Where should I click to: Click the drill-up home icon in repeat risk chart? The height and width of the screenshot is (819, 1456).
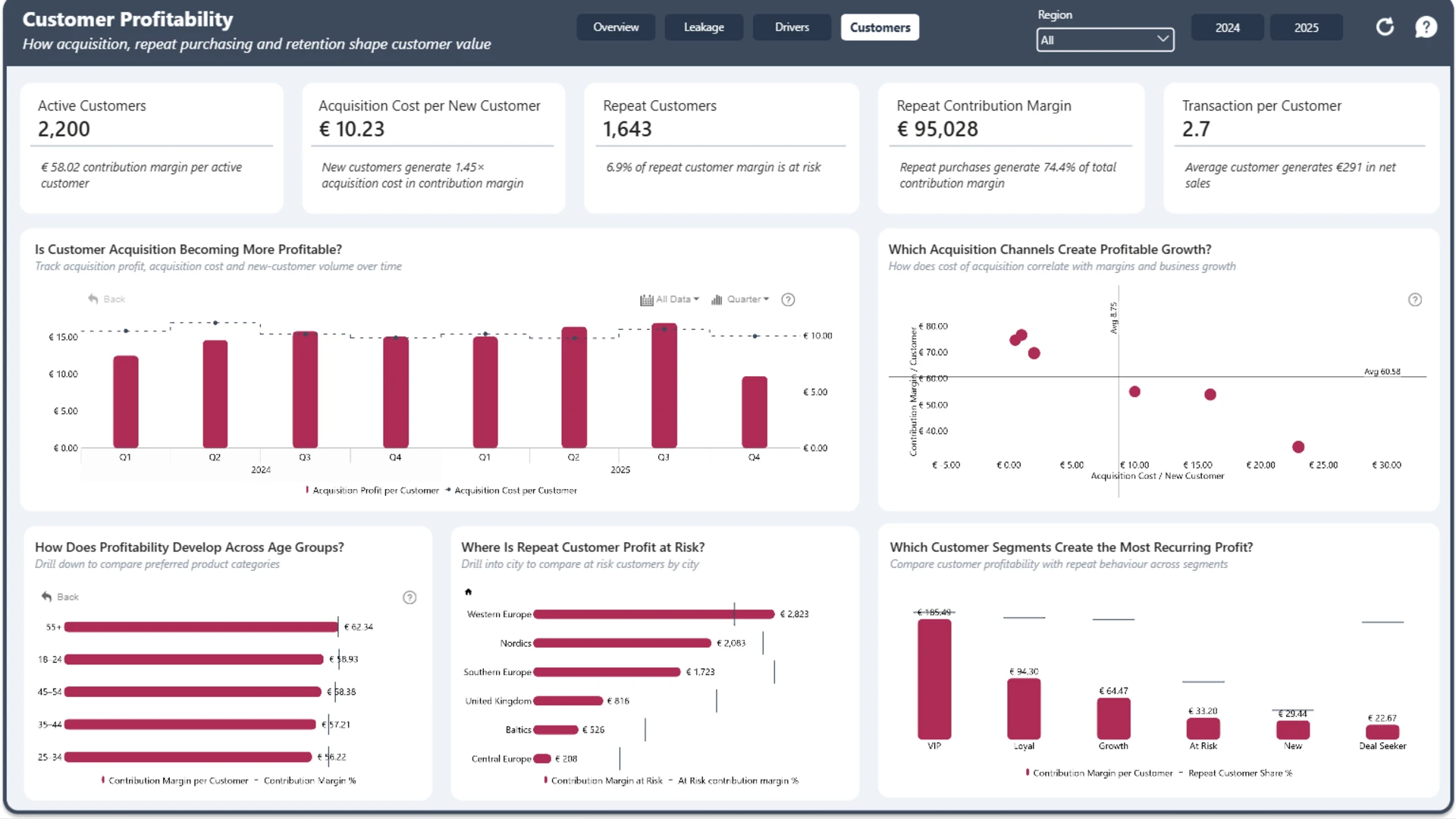[468, 591]
